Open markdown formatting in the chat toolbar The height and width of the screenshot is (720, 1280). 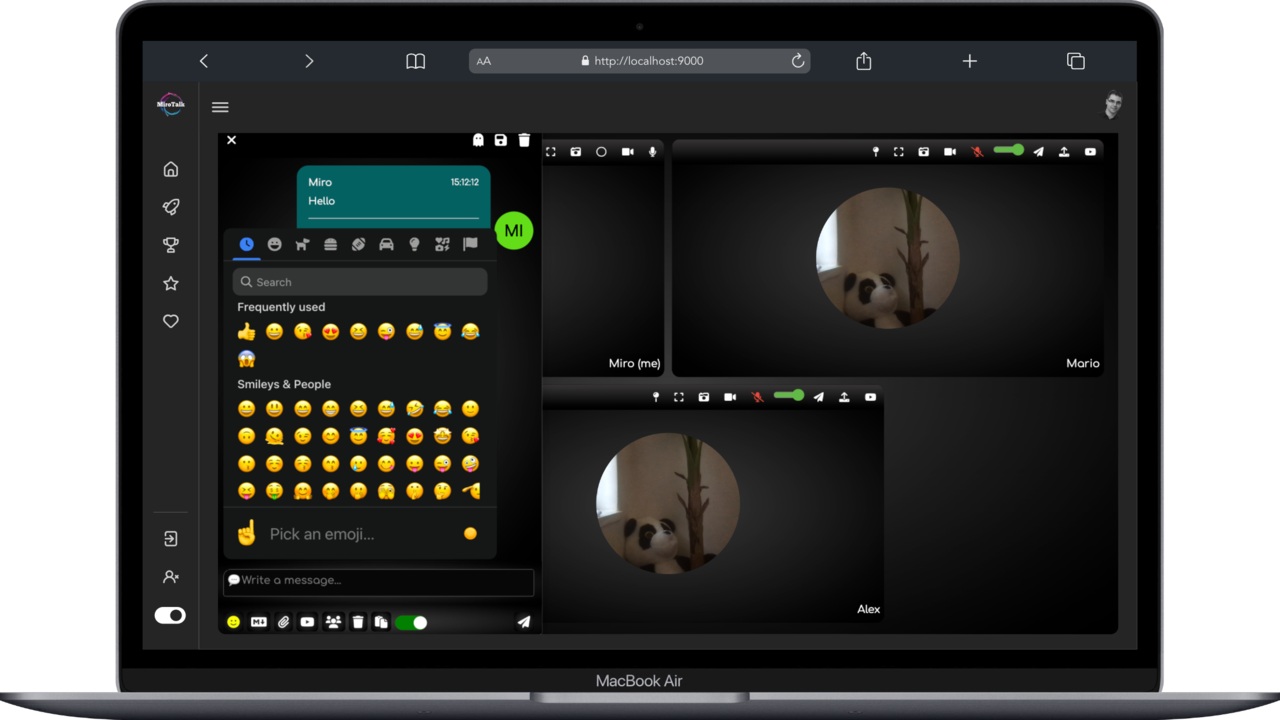pyautogui.click(x=258, y=622)
